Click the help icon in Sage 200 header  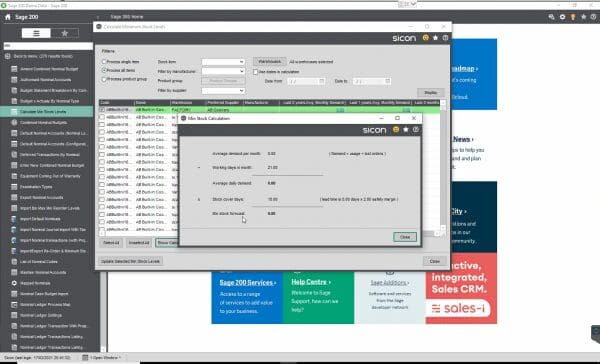(593, 17)
